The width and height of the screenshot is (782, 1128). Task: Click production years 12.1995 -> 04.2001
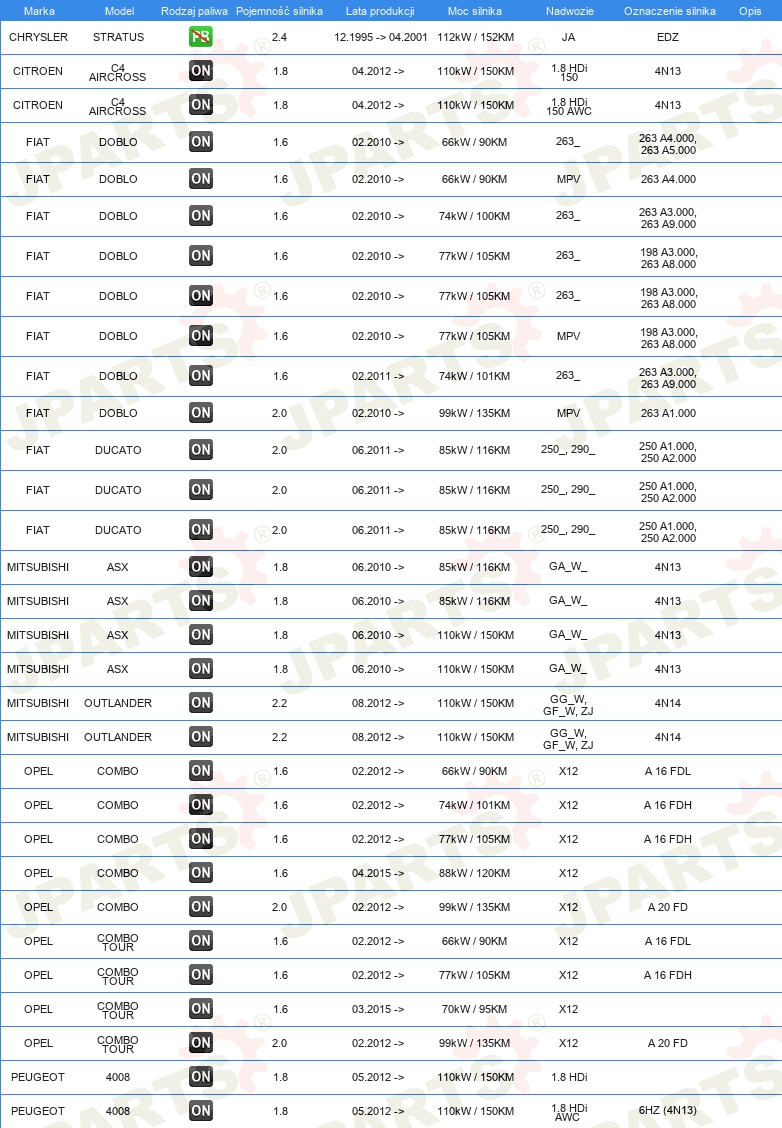pyautogui.click(x=381, y=37)
